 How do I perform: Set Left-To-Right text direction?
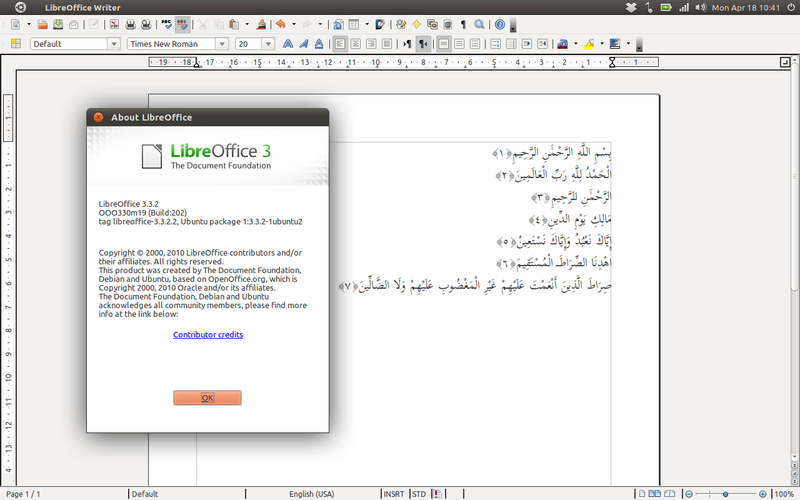point(407,44)
